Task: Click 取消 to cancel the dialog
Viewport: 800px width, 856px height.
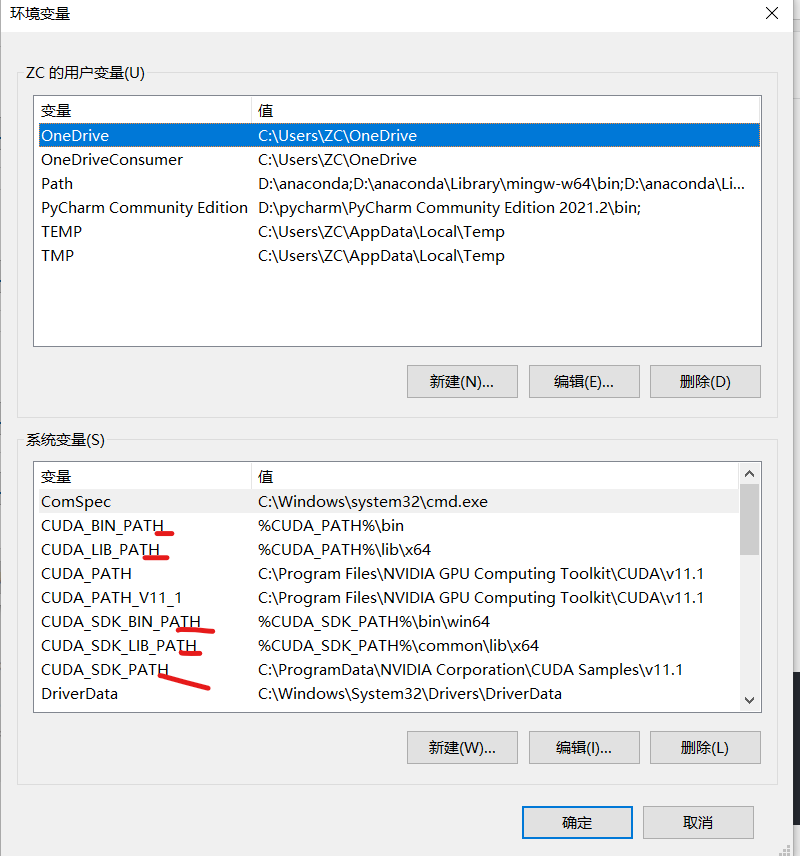Action: coord(698,822)
